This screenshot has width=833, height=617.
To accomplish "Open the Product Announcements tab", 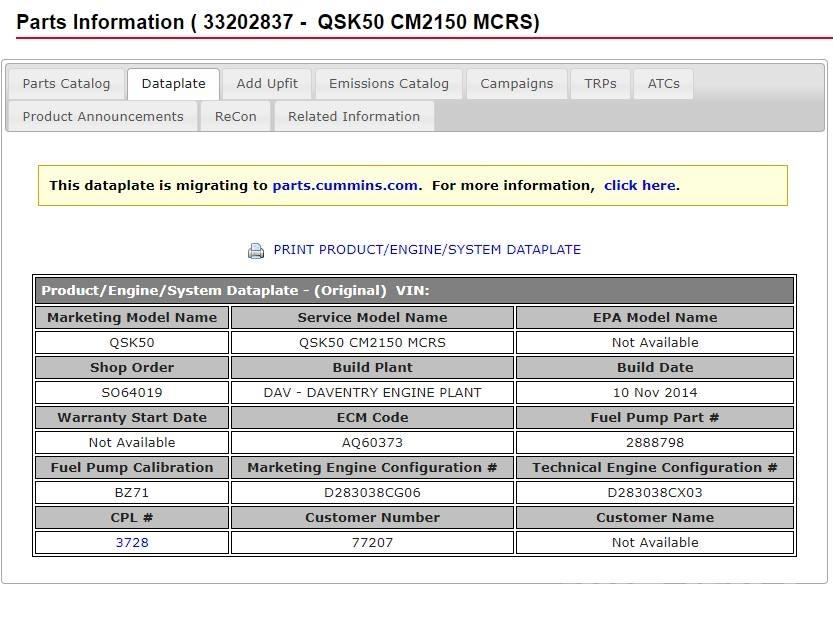I will [103, 117].
